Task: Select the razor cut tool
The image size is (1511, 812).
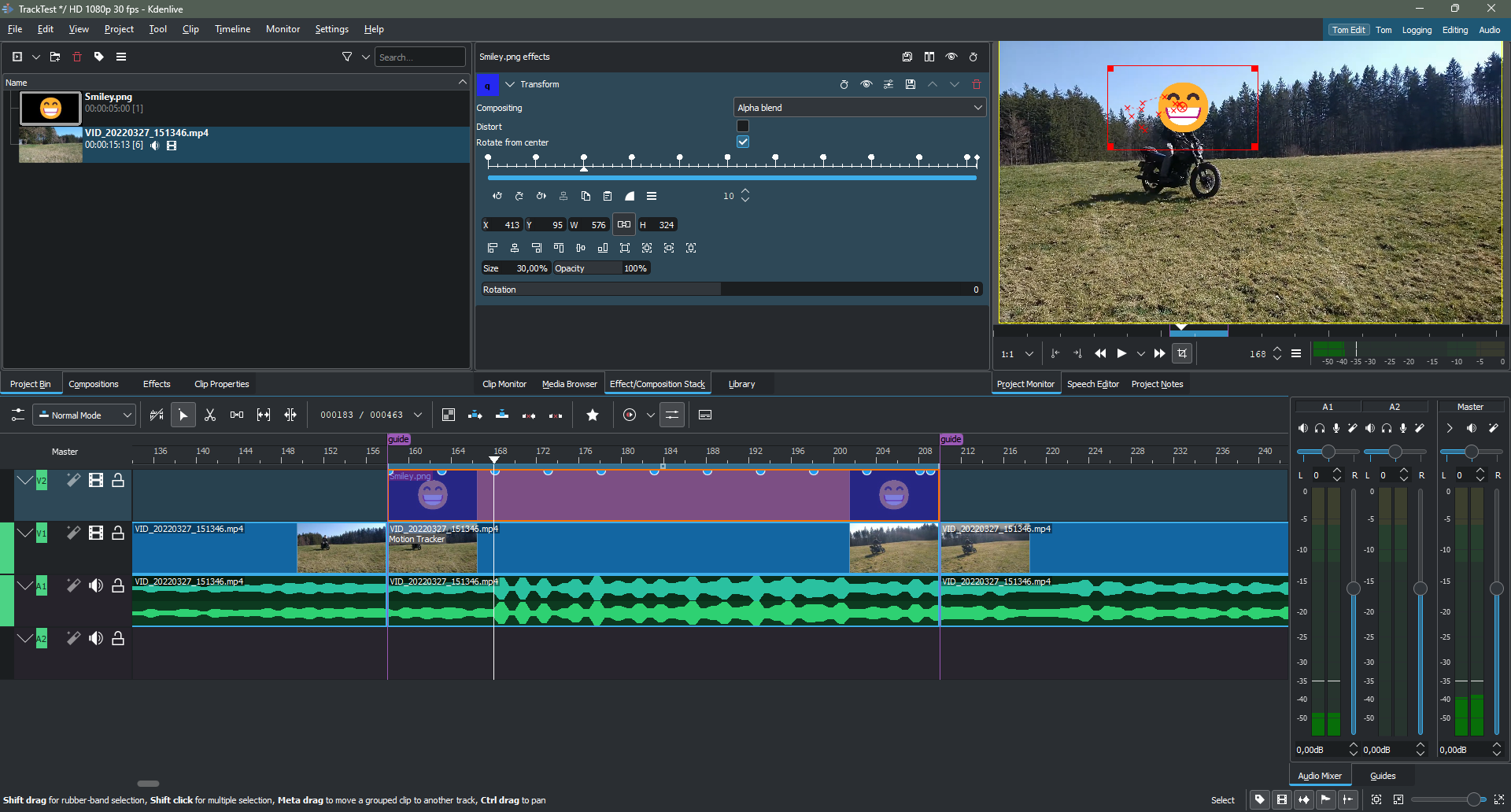Action: [x=210, y=415]
